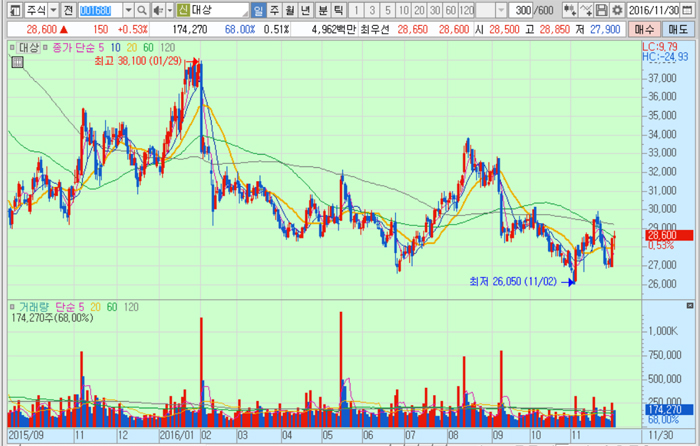Expand the 주식 market type dropdown
700x446 pixels.
pyautogui.click(x=52, y=10)
